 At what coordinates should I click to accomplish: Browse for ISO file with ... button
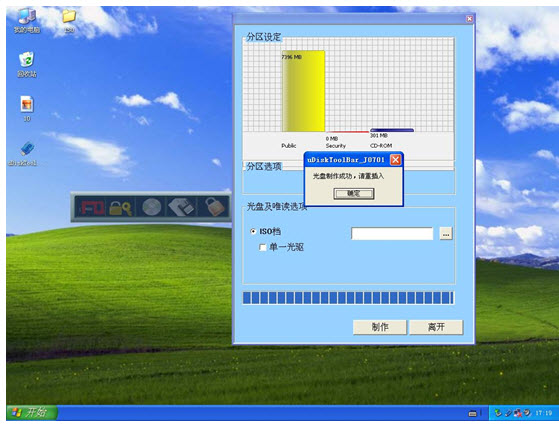click(446, 234)
